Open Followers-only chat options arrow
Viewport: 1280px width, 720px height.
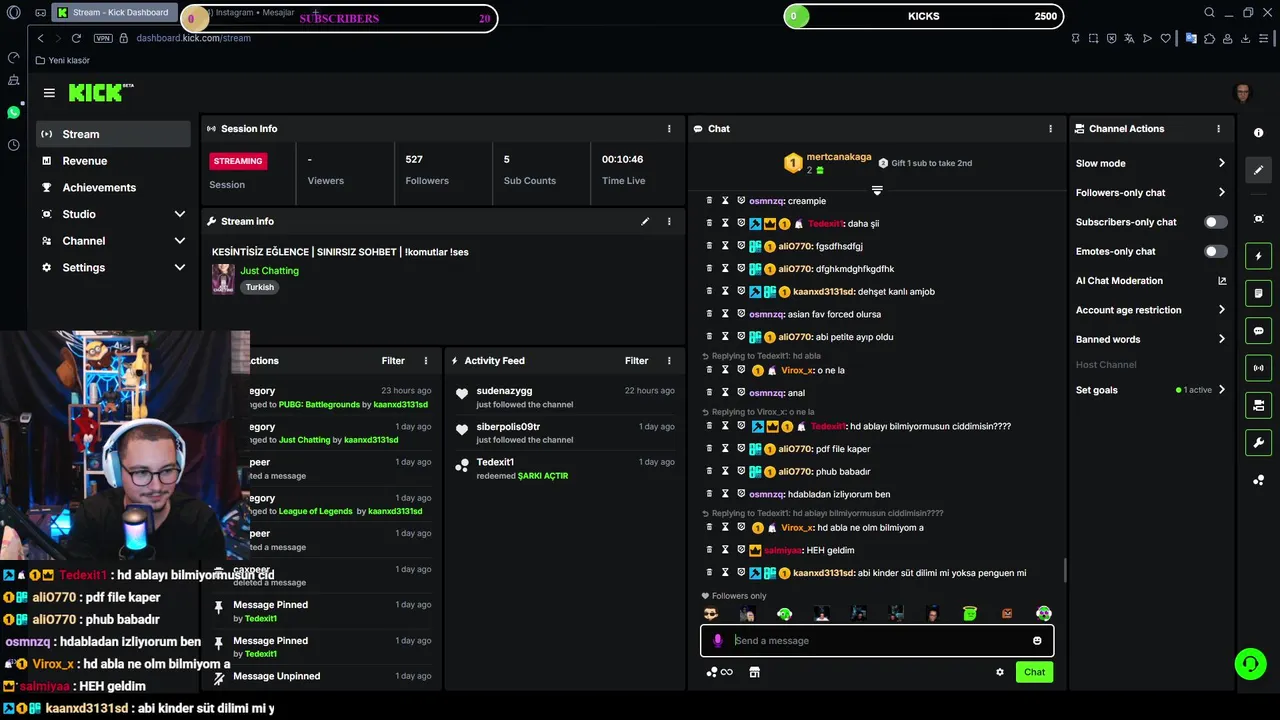pos(1222,193)
